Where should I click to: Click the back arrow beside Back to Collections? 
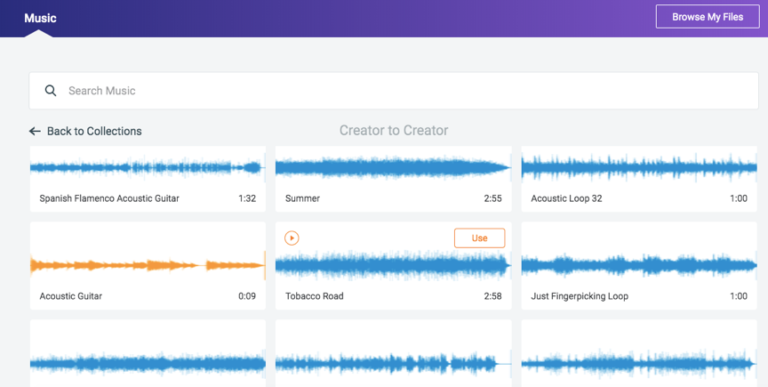[35, 131]
